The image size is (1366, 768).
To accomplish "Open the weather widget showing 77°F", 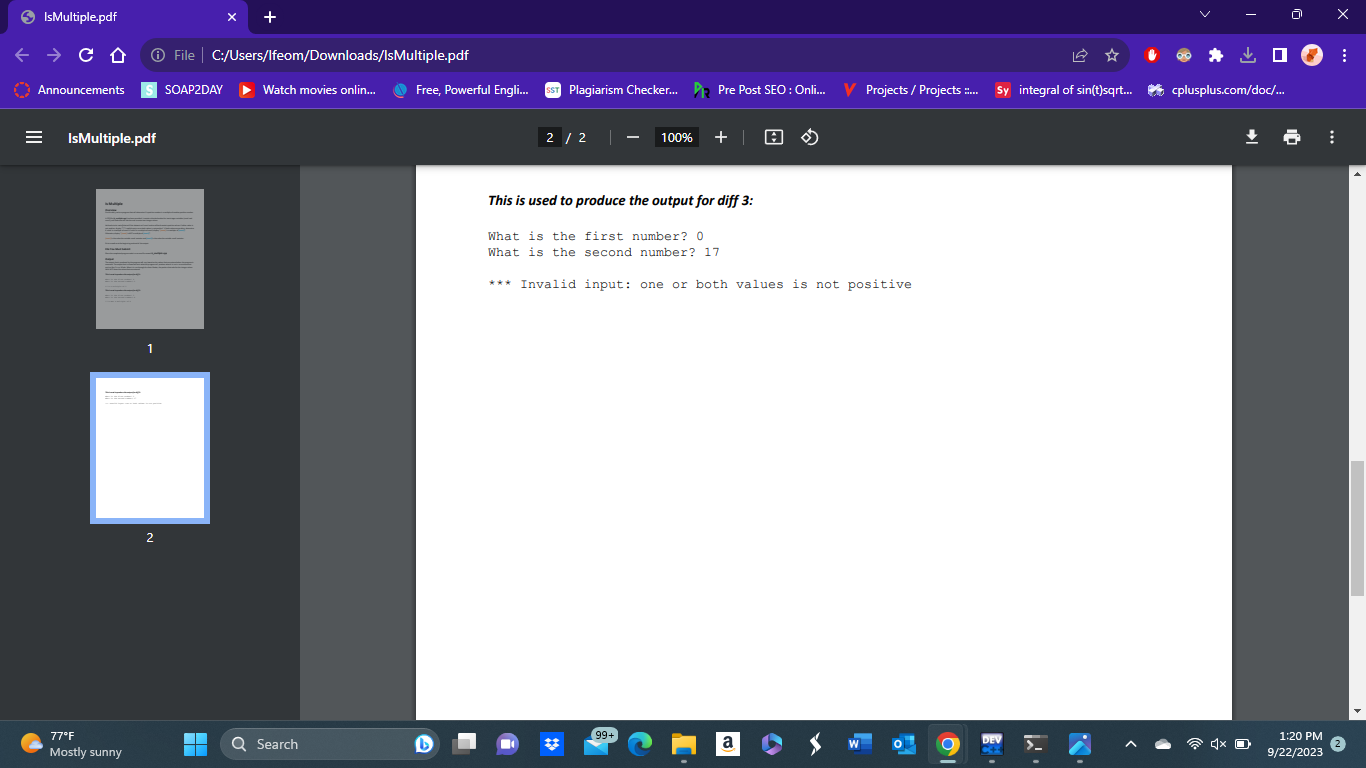I will pos(60,744).
